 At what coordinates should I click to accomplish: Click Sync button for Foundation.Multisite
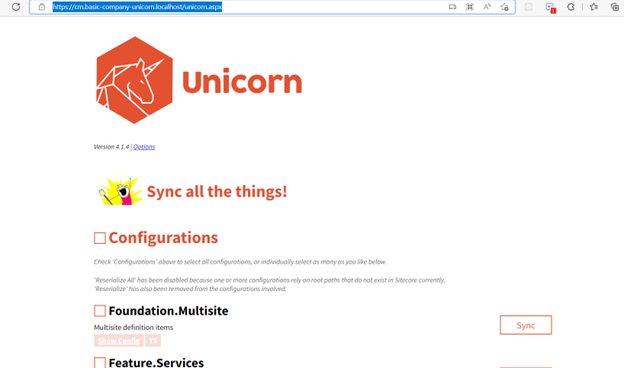[526, 325]
